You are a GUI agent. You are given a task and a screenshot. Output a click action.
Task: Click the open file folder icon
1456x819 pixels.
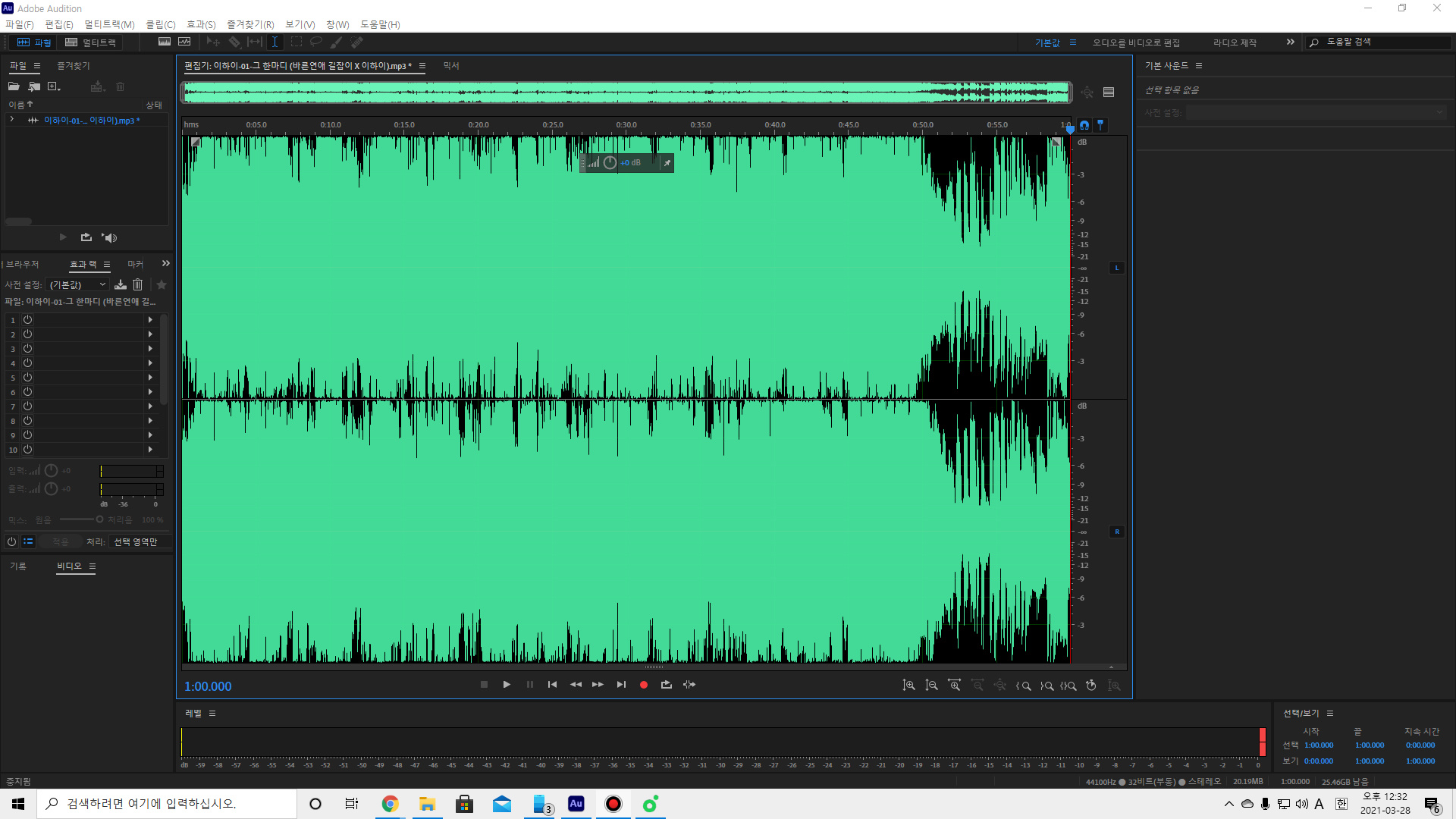[x=14, y=87]
